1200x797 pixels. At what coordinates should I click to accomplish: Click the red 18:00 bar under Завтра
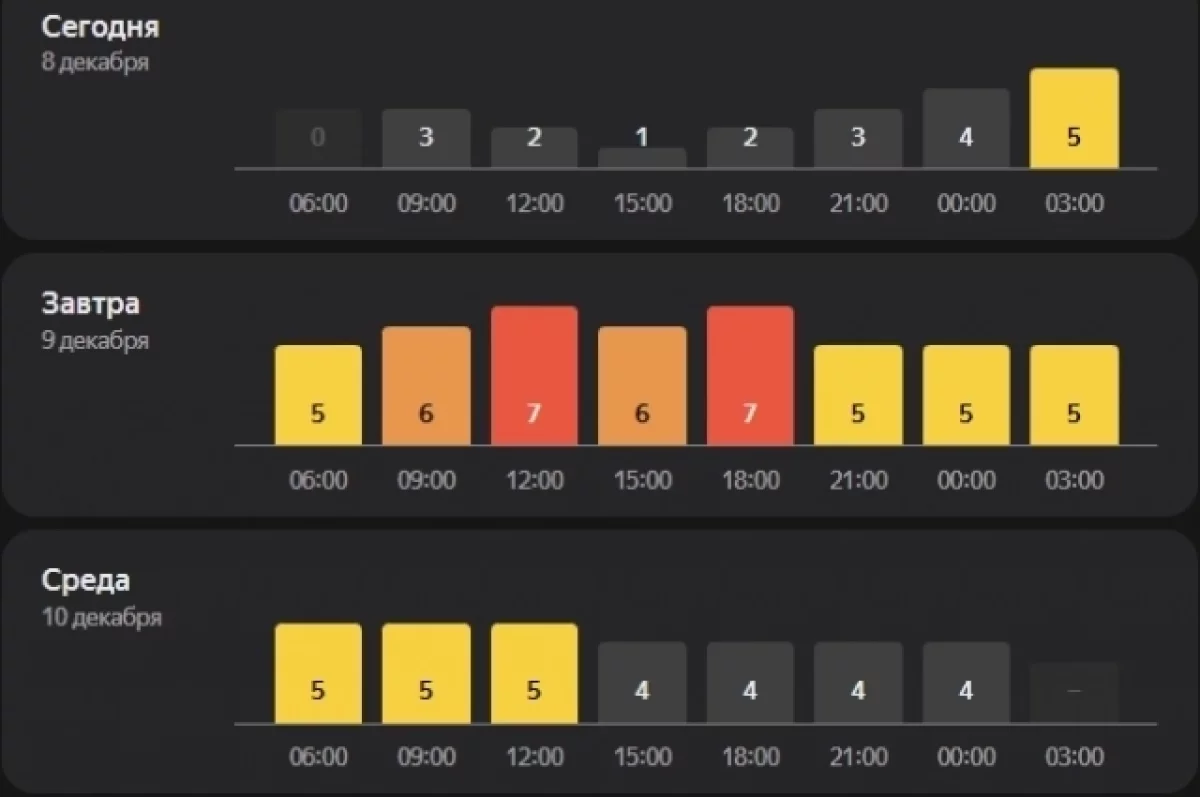tap(750, 376)
